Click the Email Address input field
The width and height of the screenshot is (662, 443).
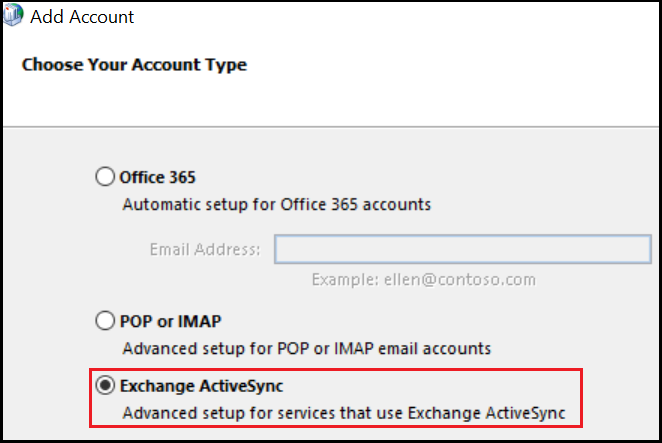coord(463,249)
